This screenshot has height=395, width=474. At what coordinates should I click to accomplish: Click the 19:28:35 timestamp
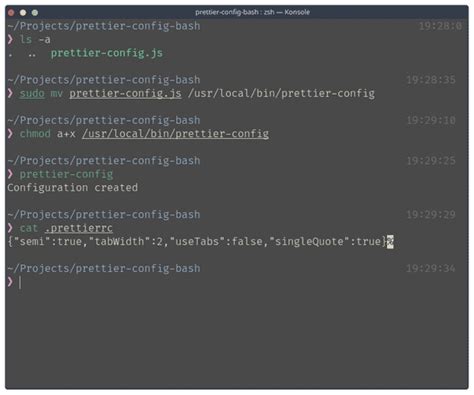[431, 80]
